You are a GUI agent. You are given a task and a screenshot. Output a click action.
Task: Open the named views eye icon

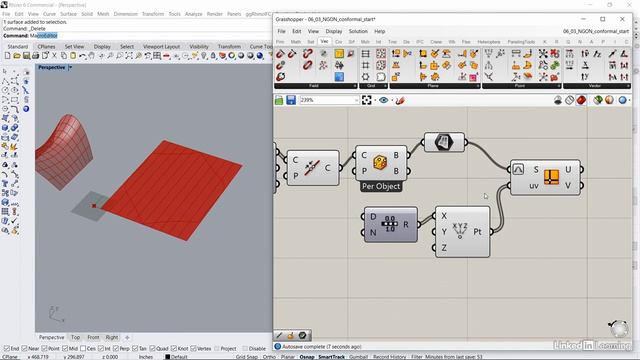point(384,100)
